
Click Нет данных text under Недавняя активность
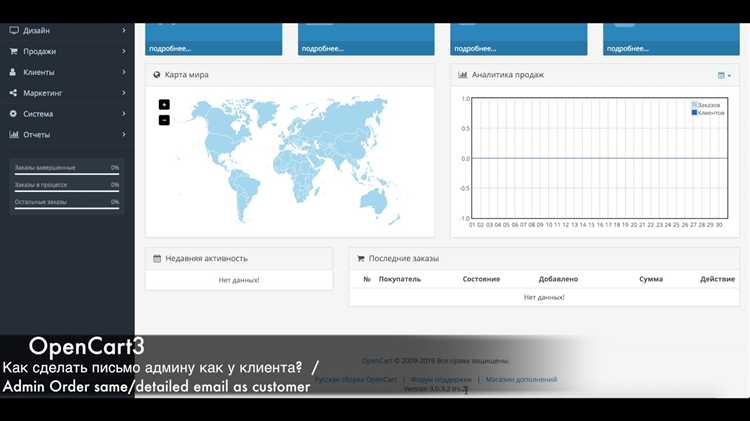(x=239, y=280)
